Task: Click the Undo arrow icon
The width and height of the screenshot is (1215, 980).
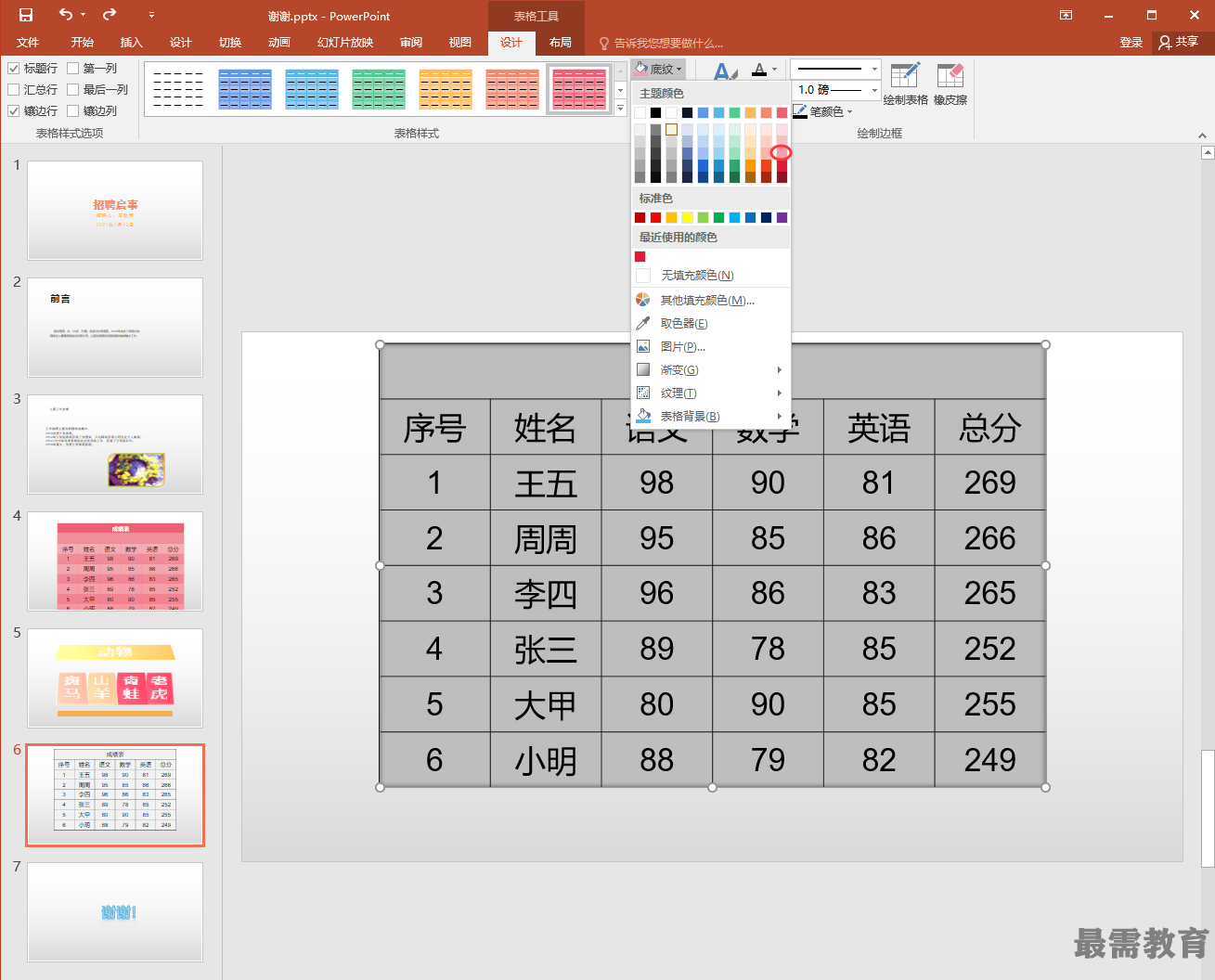Action: [x=65, y=15]
